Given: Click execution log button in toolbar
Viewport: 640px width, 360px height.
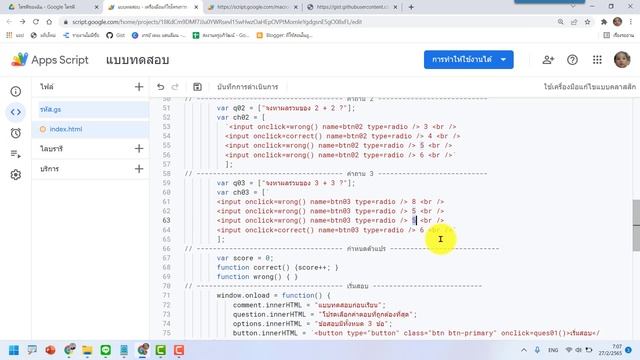Looking at the screenshot, I should (x=247, y=87).
